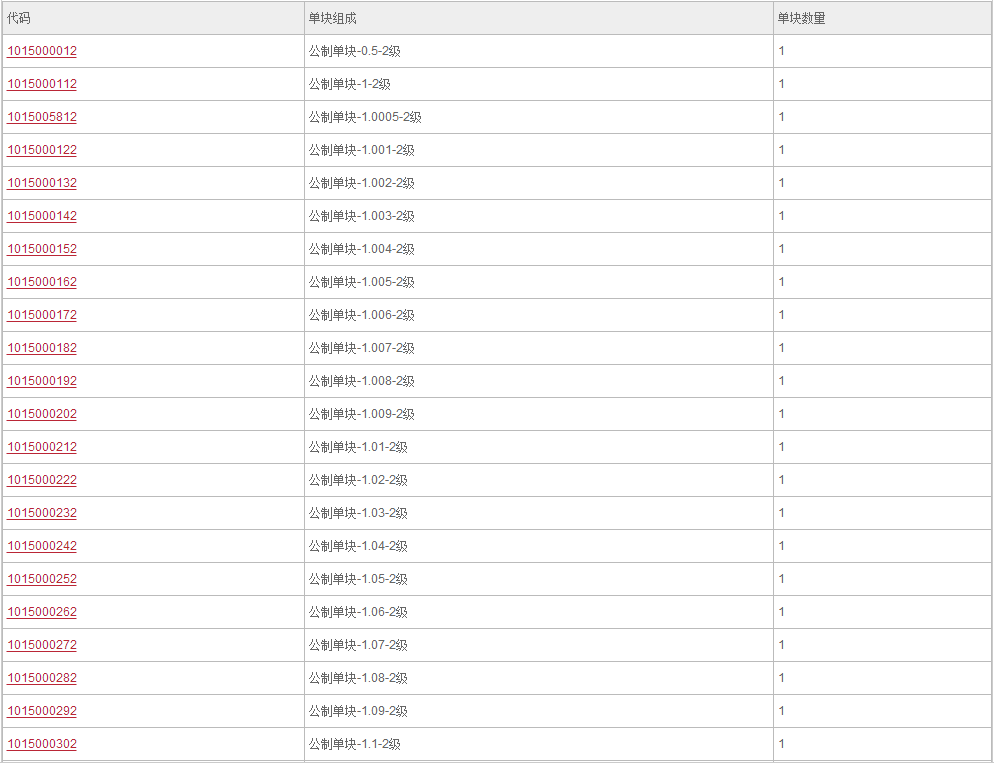
Task: Select the cell 公制单块-1.03-2级
Action: (x=539, y=512)
